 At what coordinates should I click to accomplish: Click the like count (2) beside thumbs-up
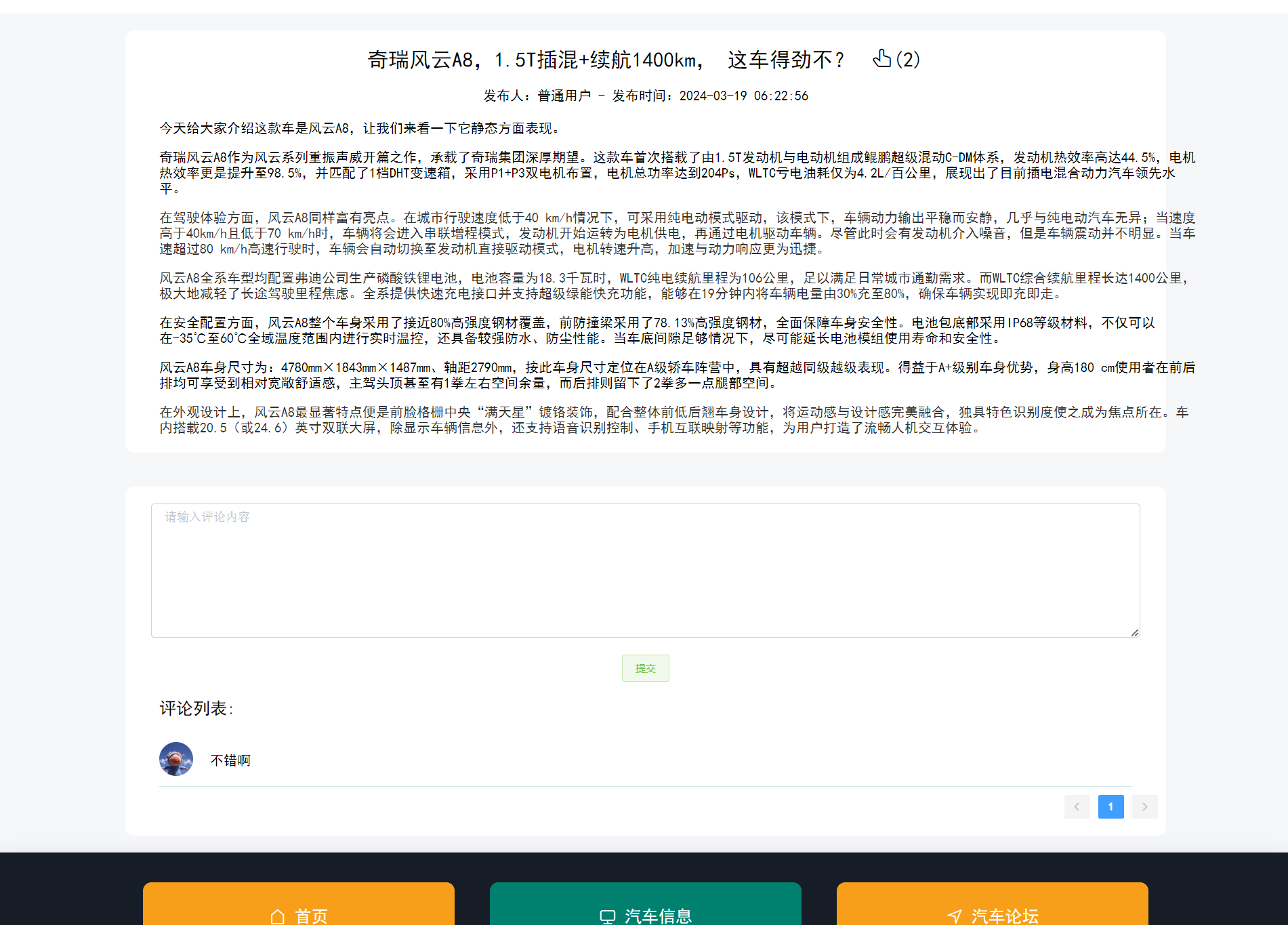(x=908, y=60)
